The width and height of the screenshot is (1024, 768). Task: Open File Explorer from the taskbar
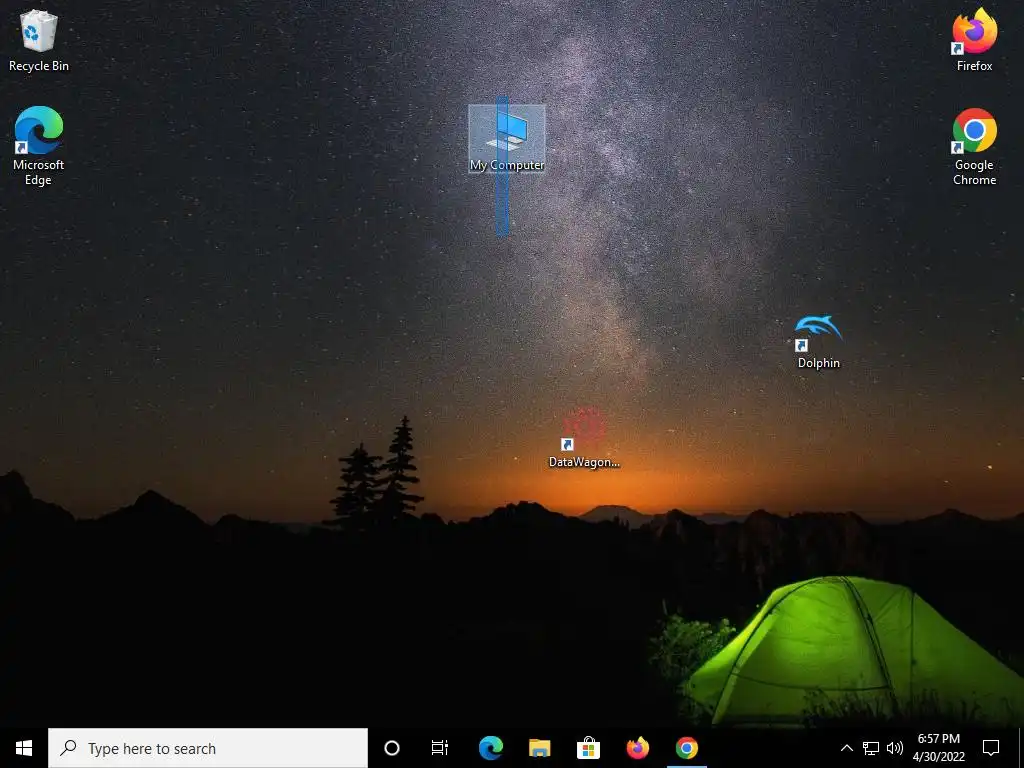539,748
